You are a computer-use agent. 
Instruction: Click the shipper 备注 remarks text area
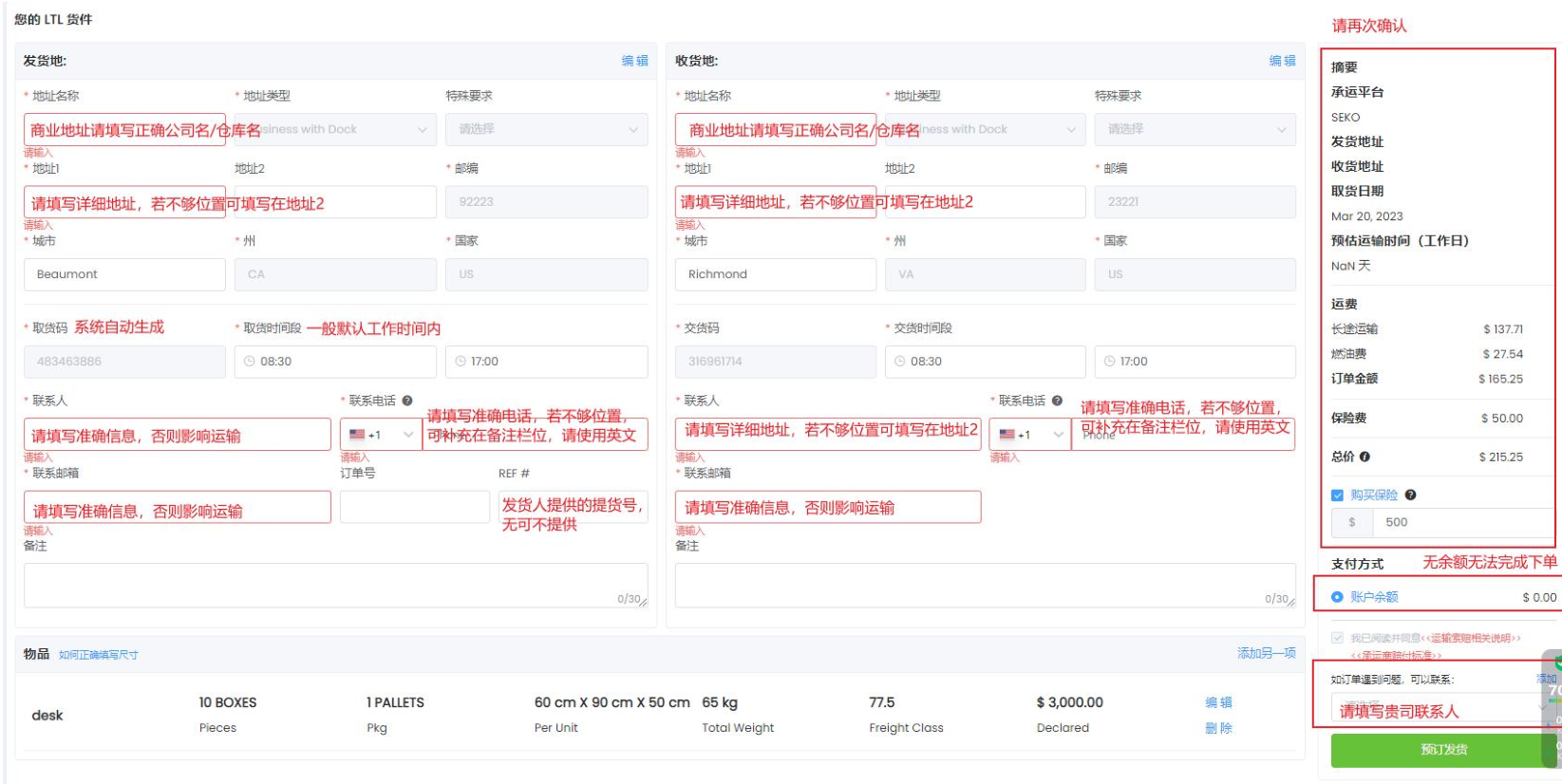(335, 585)
